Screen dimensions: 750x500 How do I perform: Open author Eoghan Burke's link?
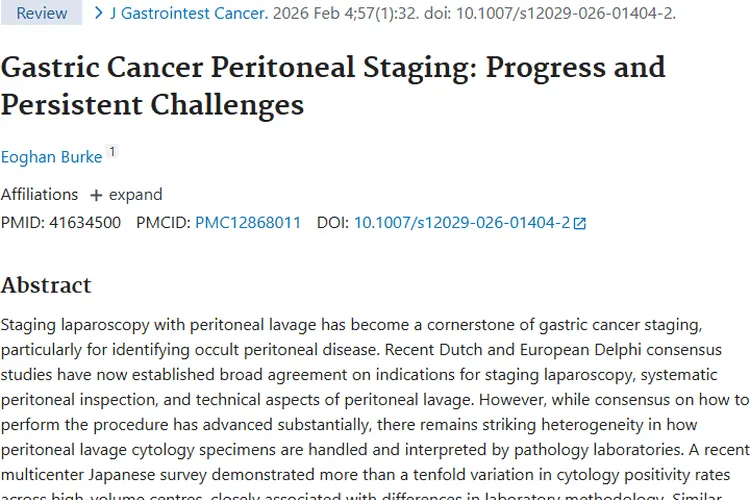[x=51, y=157]
